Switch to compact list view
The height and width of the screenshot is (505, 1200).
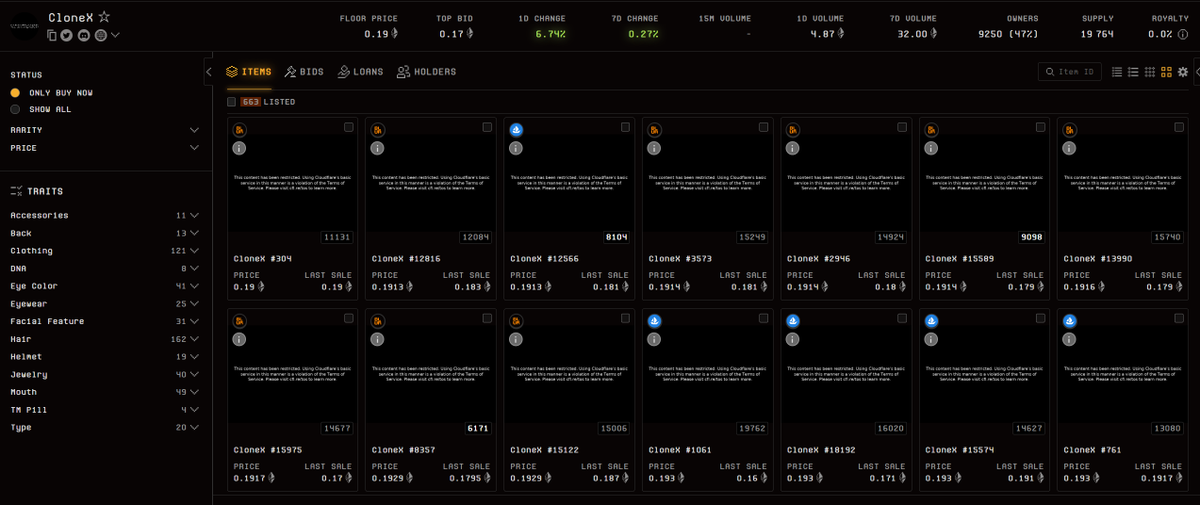pyautogui.click(x=1117, y=72)
